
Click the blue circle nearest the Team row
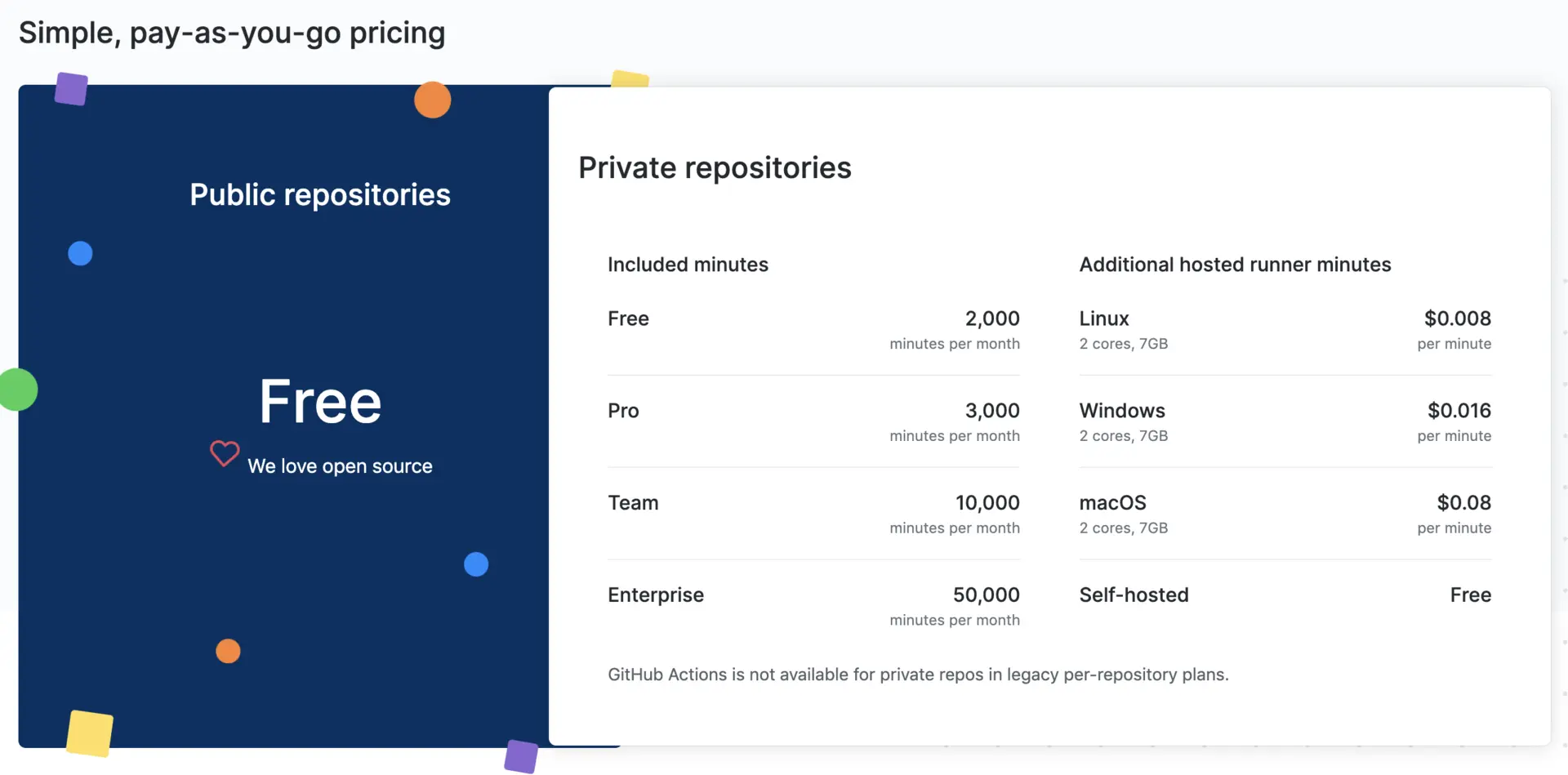tap(476, 564)
